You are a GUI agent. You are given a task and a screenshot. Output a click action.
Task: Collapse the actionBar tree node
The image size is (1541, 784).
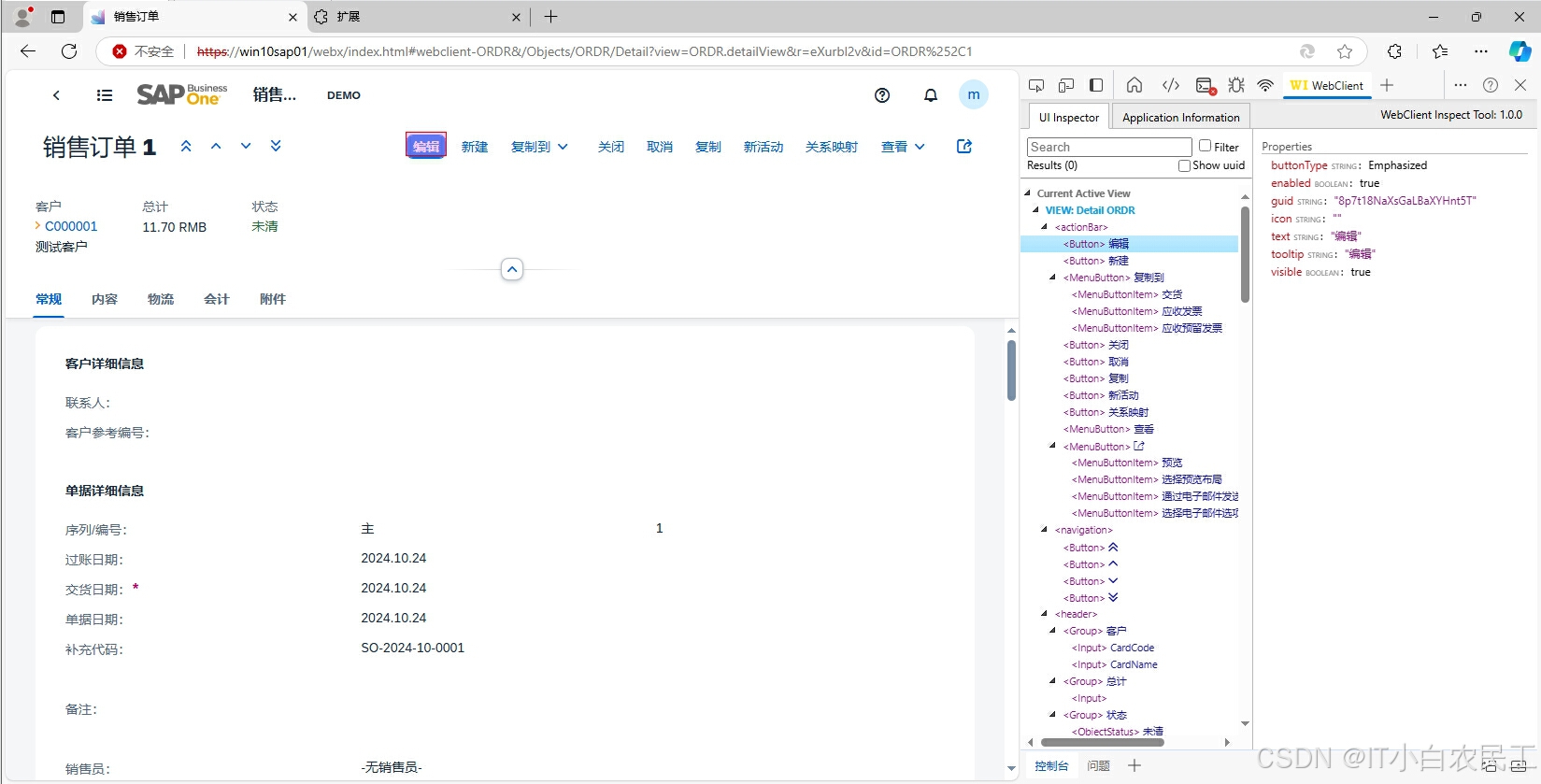click(1045, 227)
